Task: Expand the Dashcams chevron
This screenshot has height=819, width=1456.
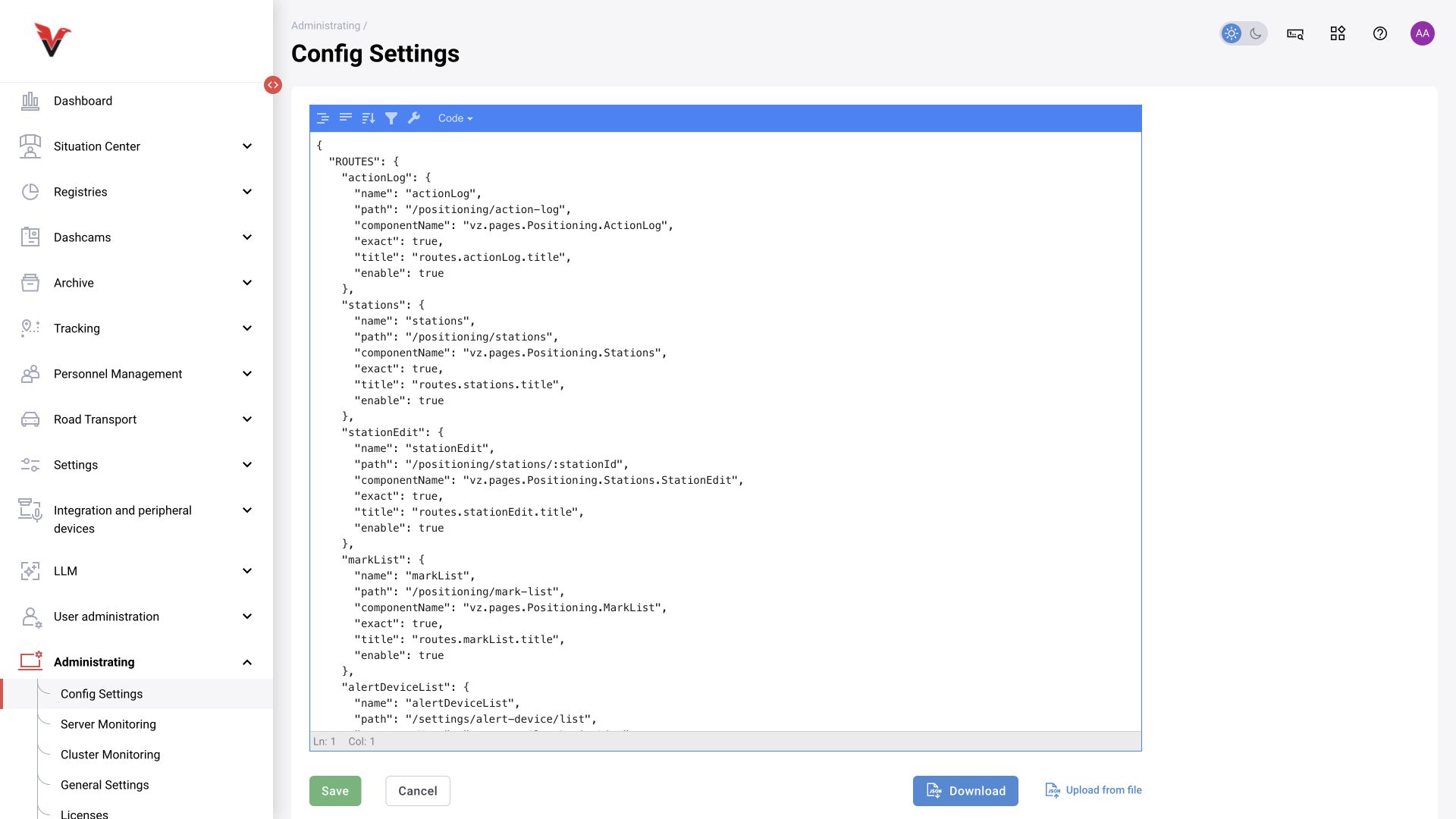Action: 247,237
